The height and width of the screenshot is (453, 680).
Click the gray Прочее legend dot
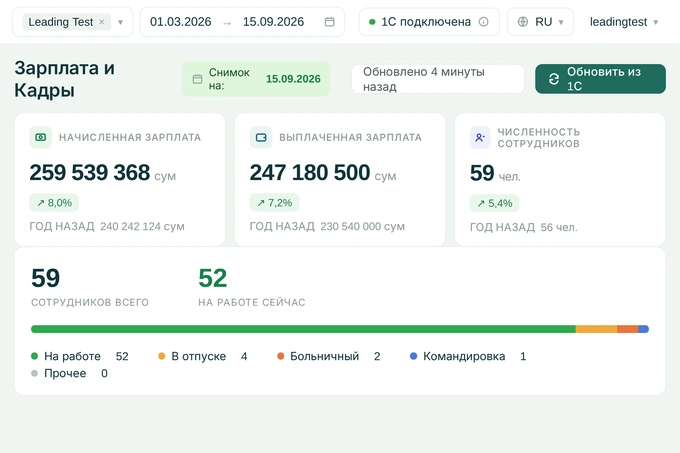35,373
